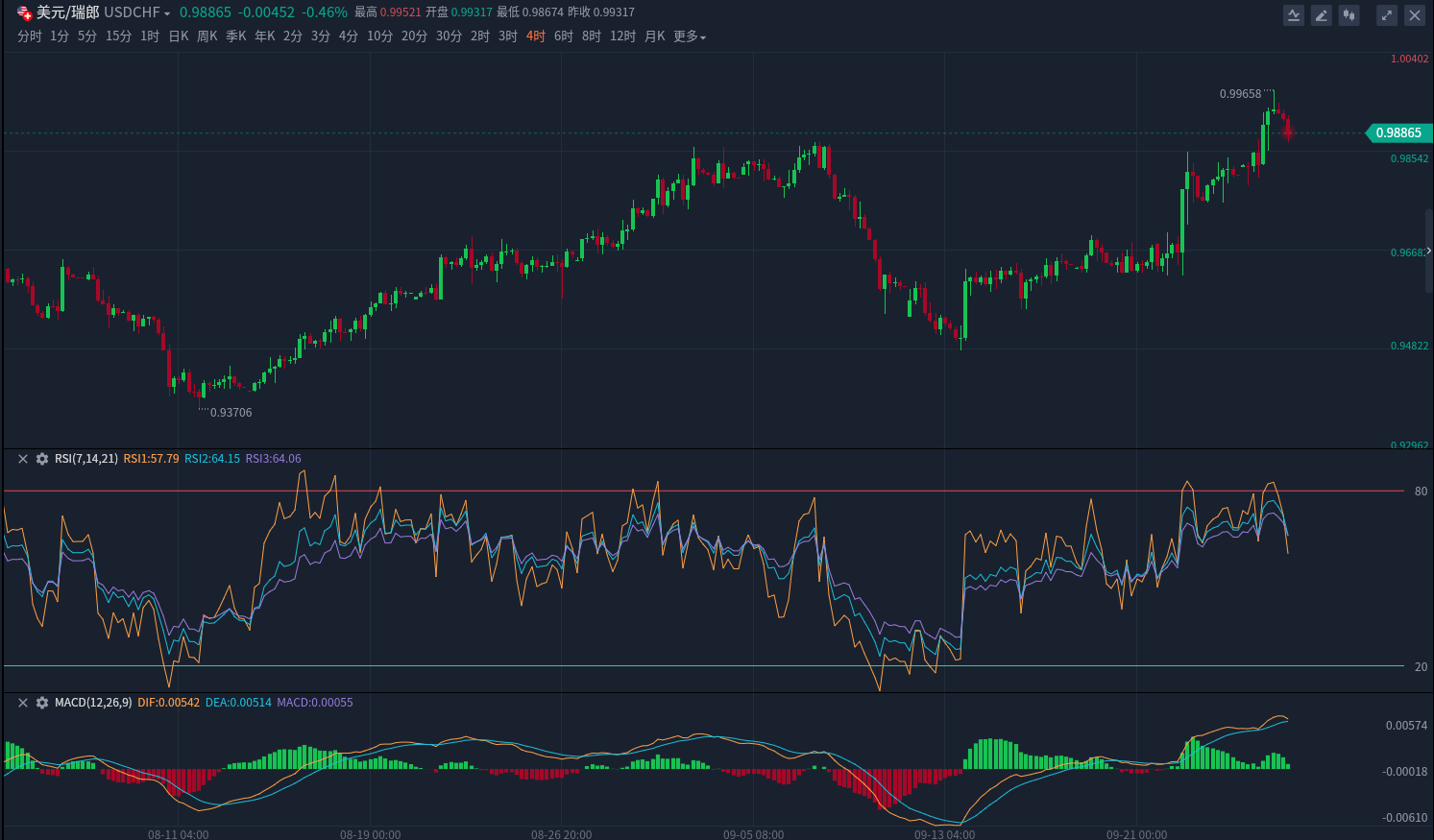The height and width of the screenshot is (840, 1434).
Task: Expand chart to fullscreen
Action: (x=1386, y=15)
